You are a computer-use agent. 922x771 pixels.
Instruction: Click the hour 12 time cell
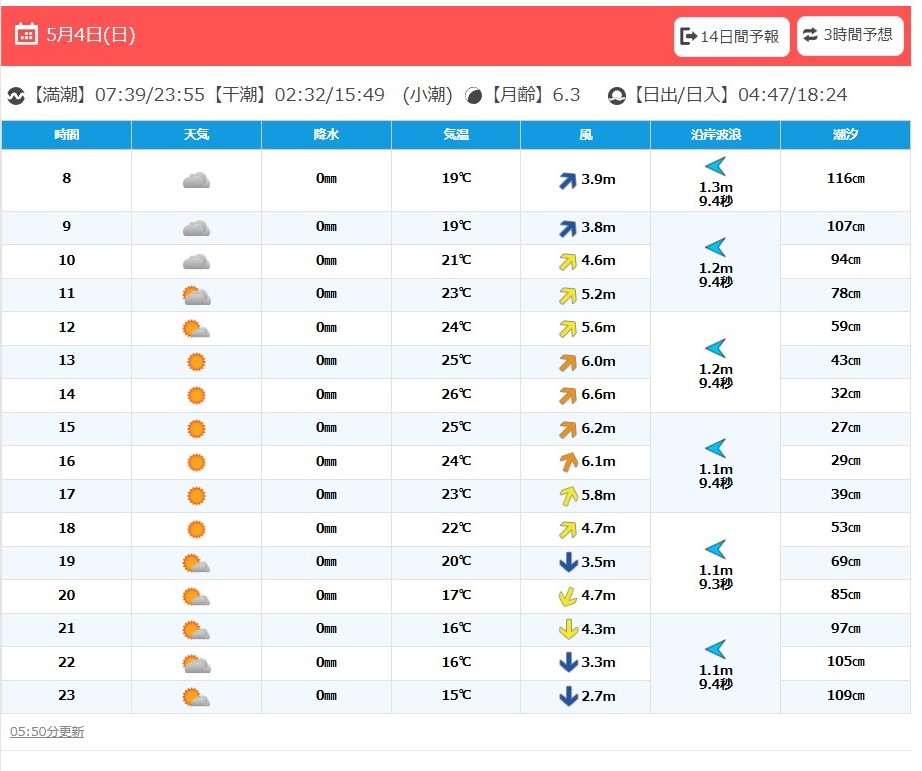[66, 328]
